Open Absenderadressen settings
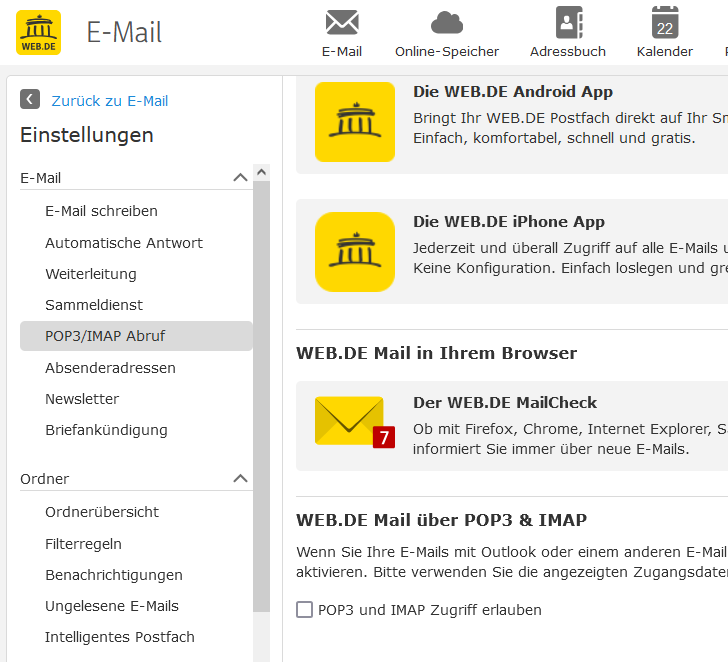 click(x=110, y=368)
